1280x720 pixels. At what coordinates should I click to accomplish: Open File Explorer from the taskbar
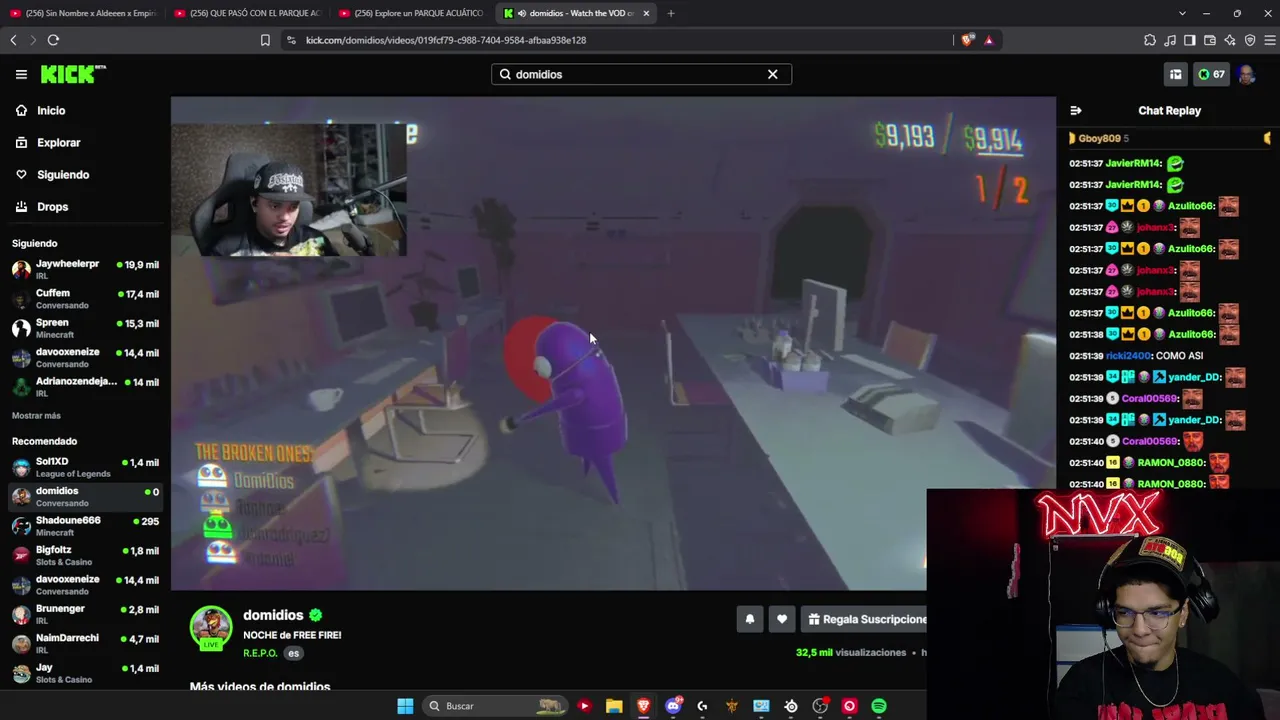coord(614,706)
